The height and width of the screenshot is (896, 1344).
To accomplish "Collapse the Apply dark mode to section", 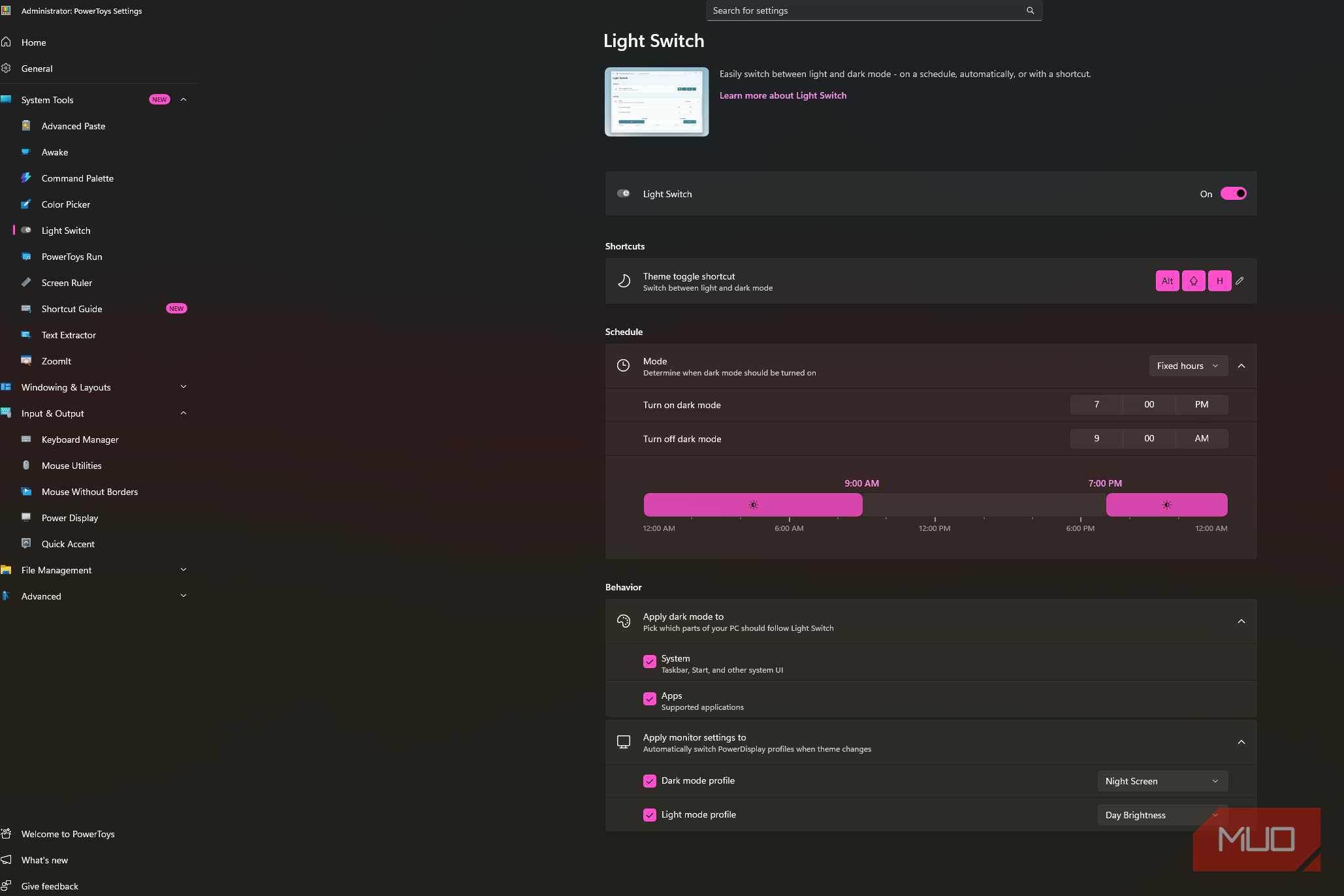I will 1241,621.
